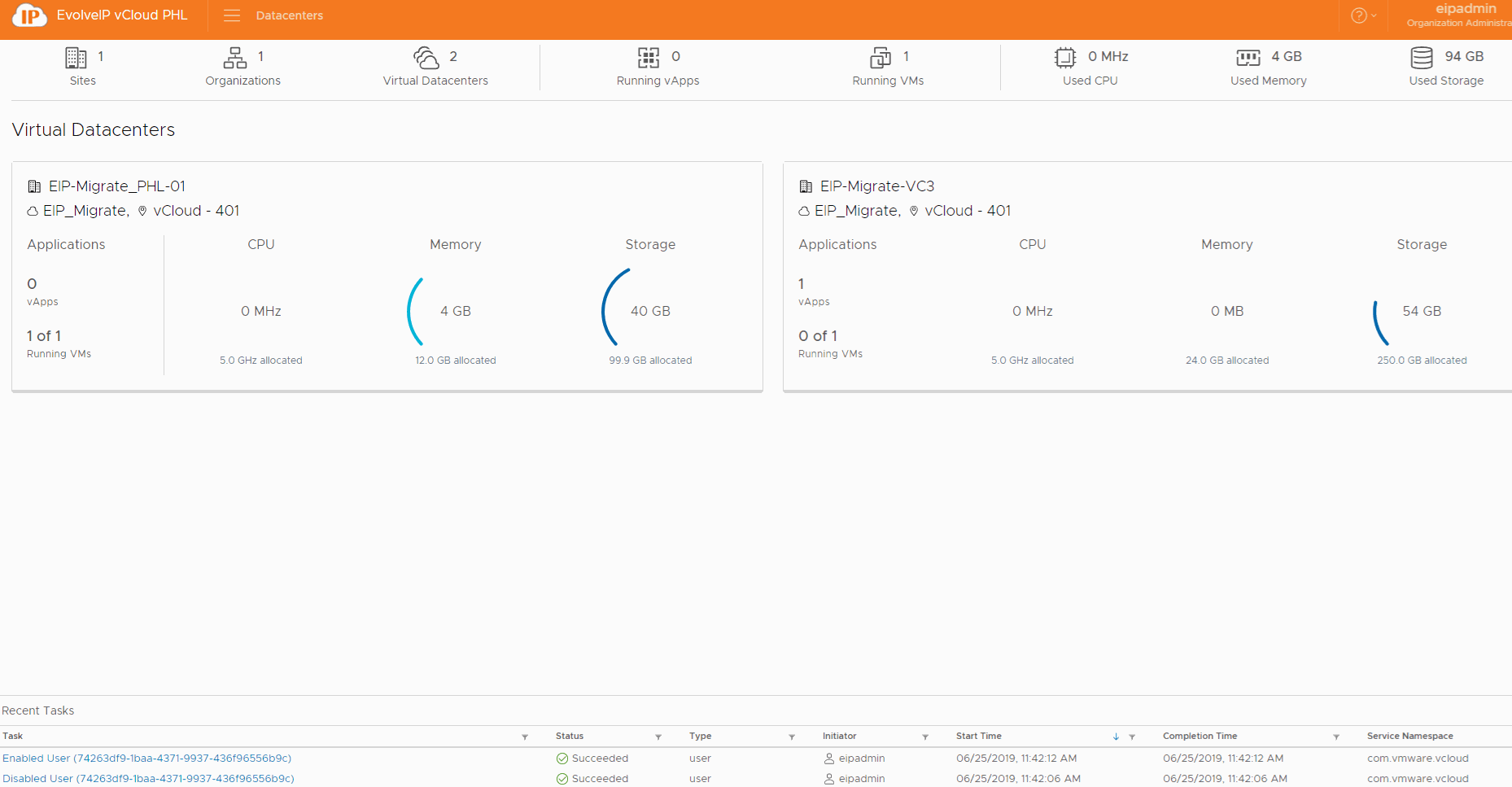Click Succeeded check icon for Disabled User task
This screenshot has width=1512, height=787.
562,779
